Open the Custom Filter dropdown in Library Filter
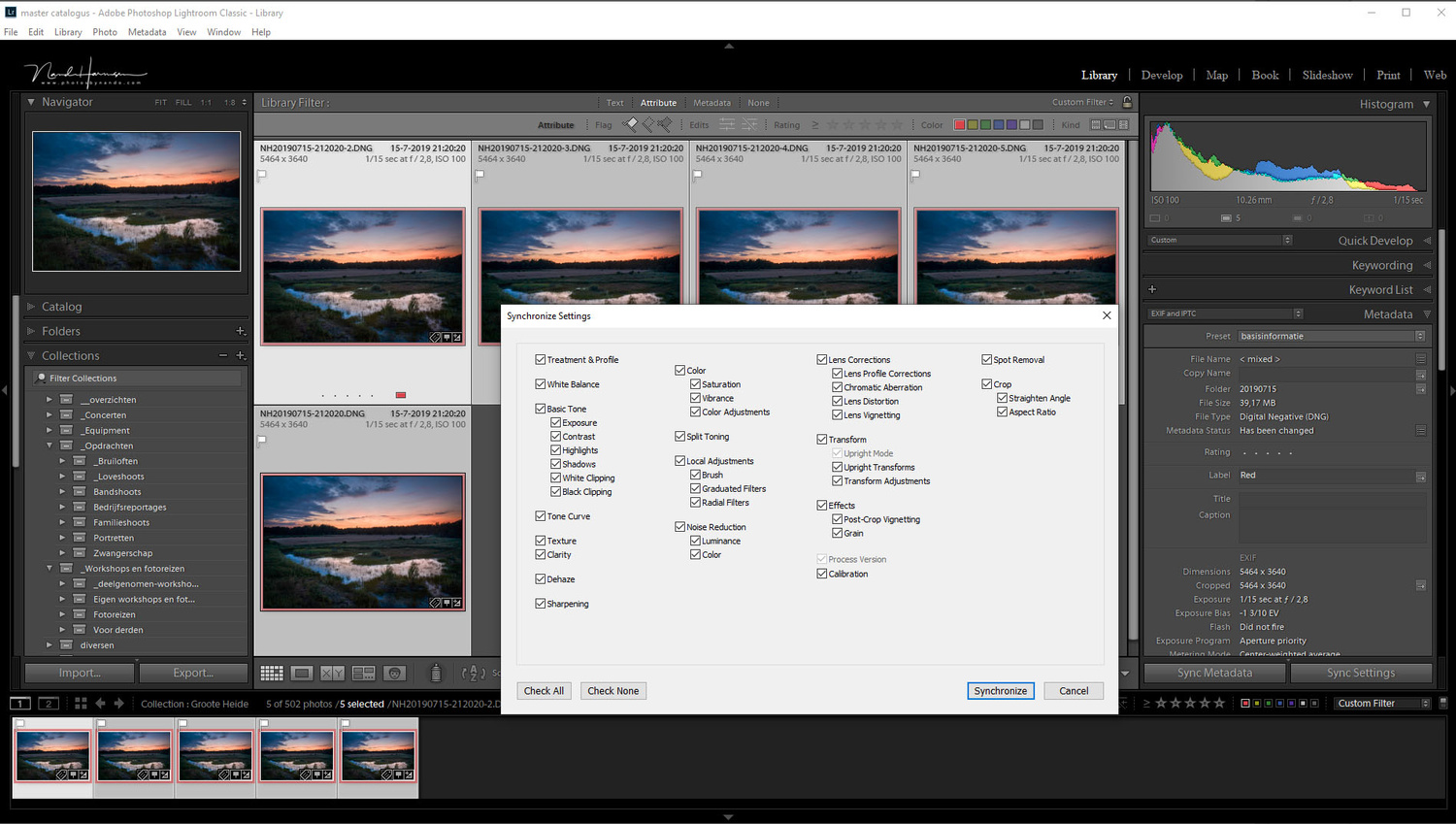This screenshot has height=824, width=1456. (1083, 102)
